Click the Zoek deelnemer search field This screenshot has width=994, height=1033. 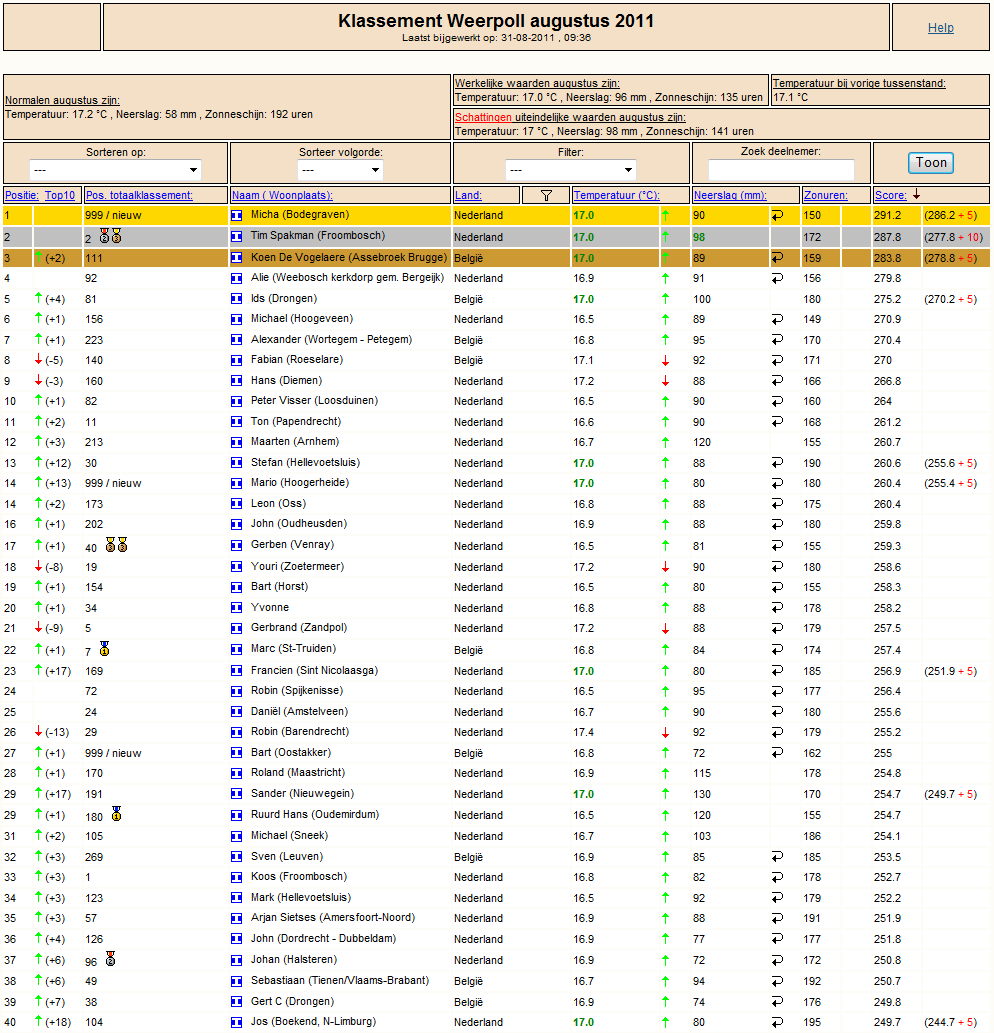tap(781, 170)
